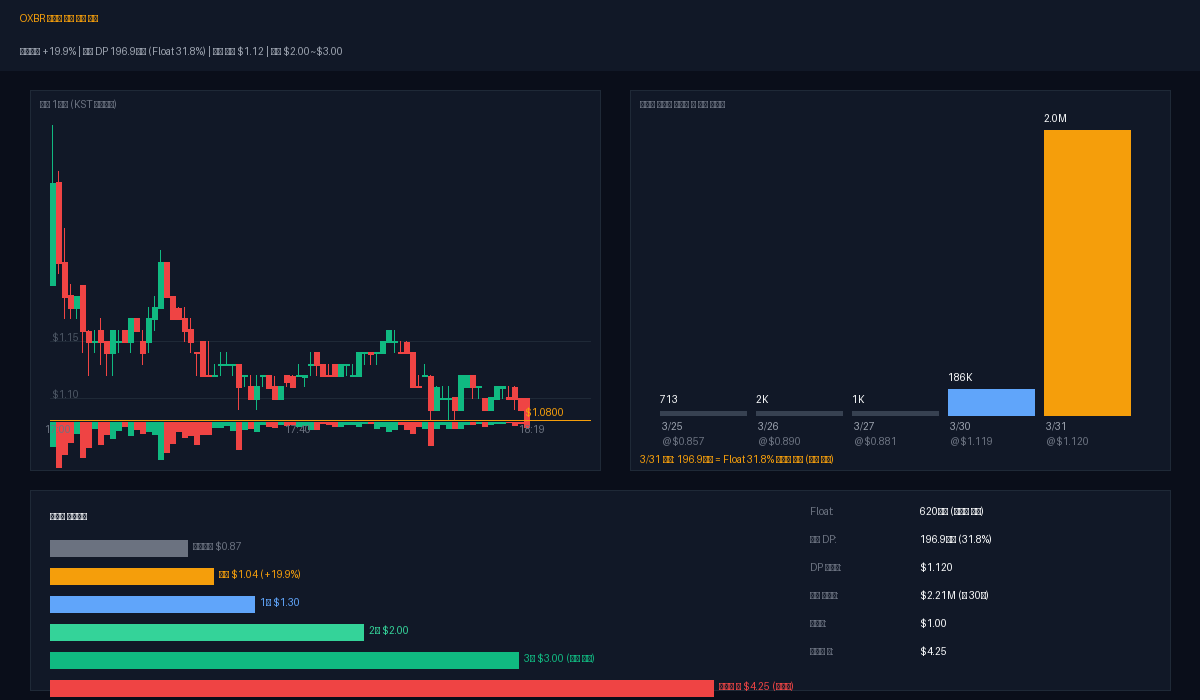The height and width of the screenshot is (700, 1200).
Task: Click the red $4.25 label
Action: pyautogui.click(x=756, y=687)
